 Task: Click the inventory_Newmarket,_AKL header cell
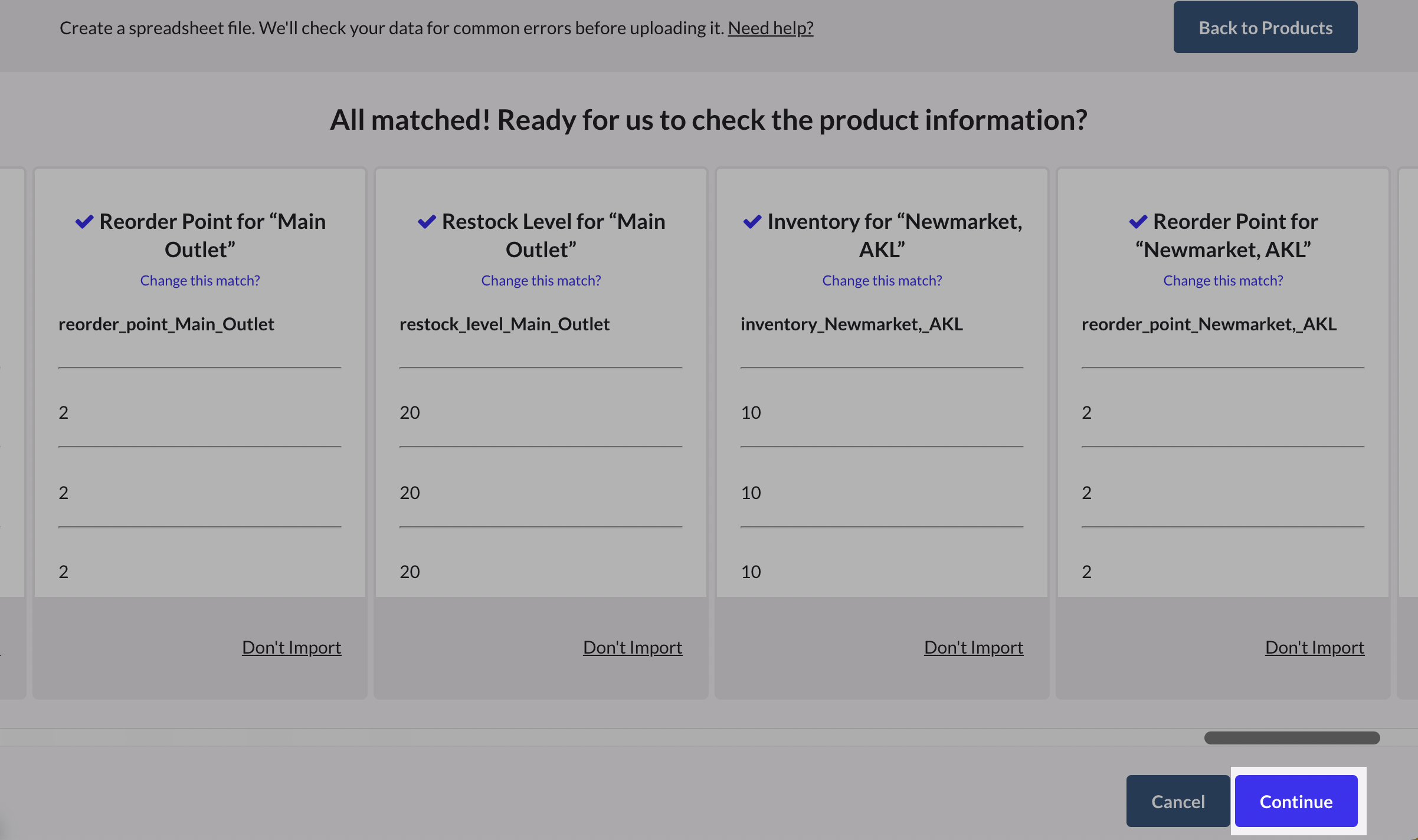pyautogui.click(x=851, y=324)
